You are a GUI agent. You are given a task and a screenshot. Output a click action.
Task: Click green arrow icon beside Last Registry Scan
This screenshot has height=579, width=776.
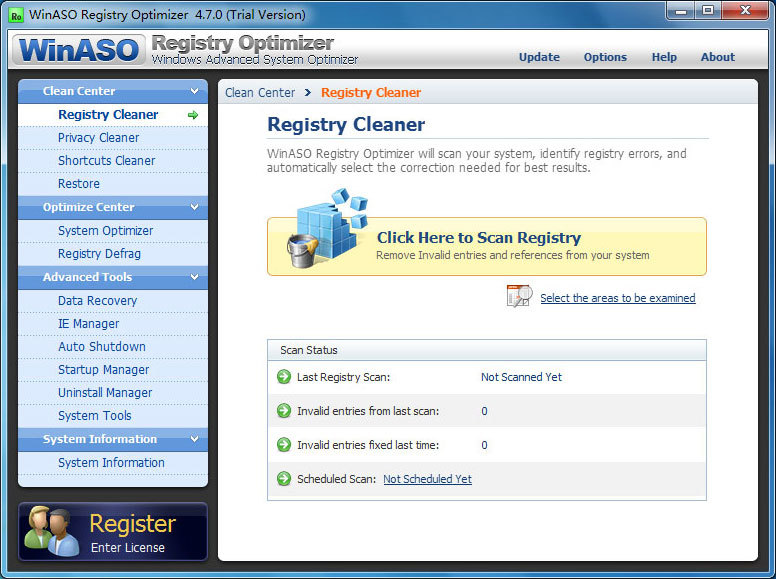[284, 377]
